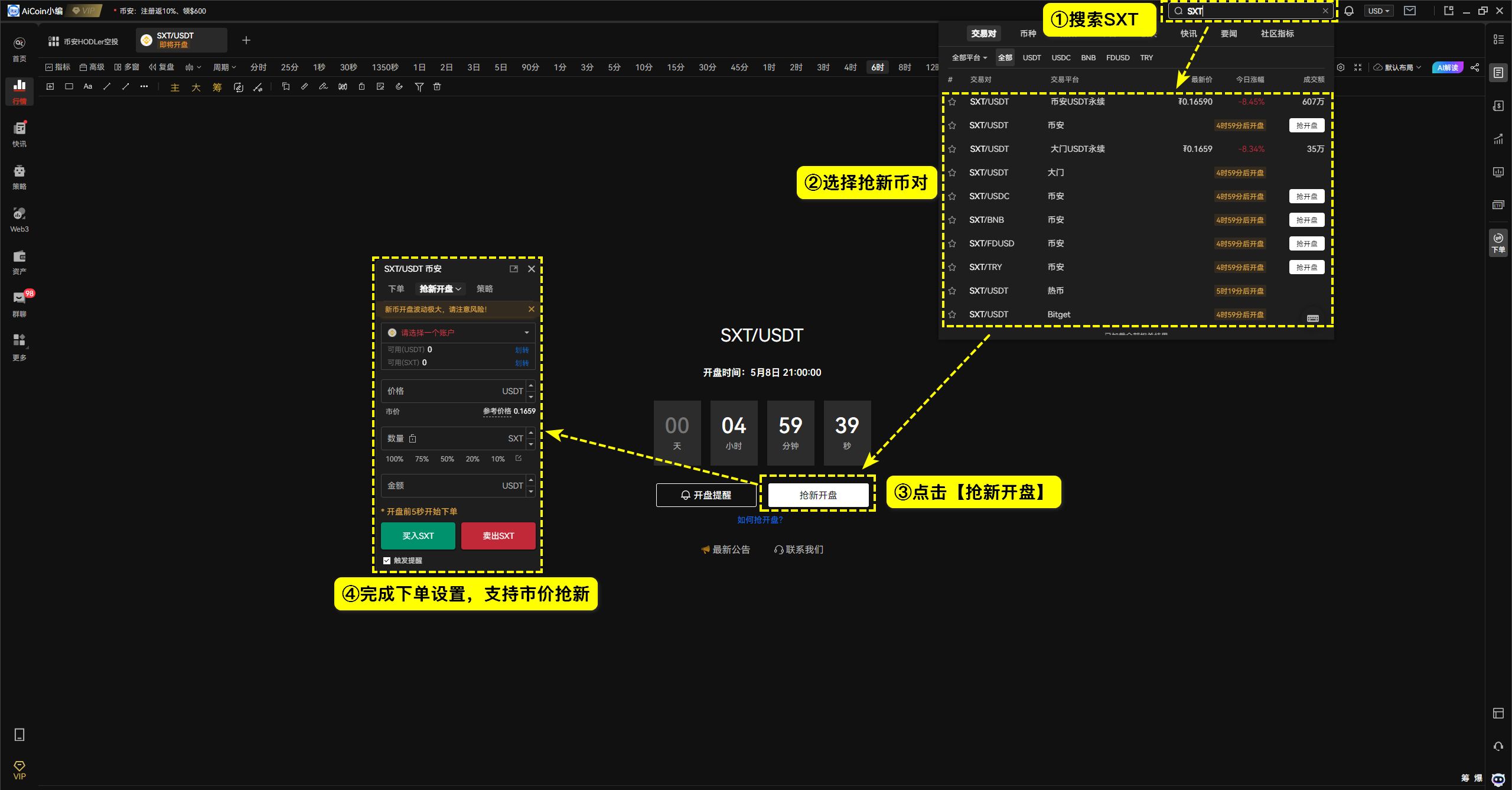This screenshot has height=790, width=1512.
Task: Favorite the SXT/BNB pair star
Action: point(952,220)
